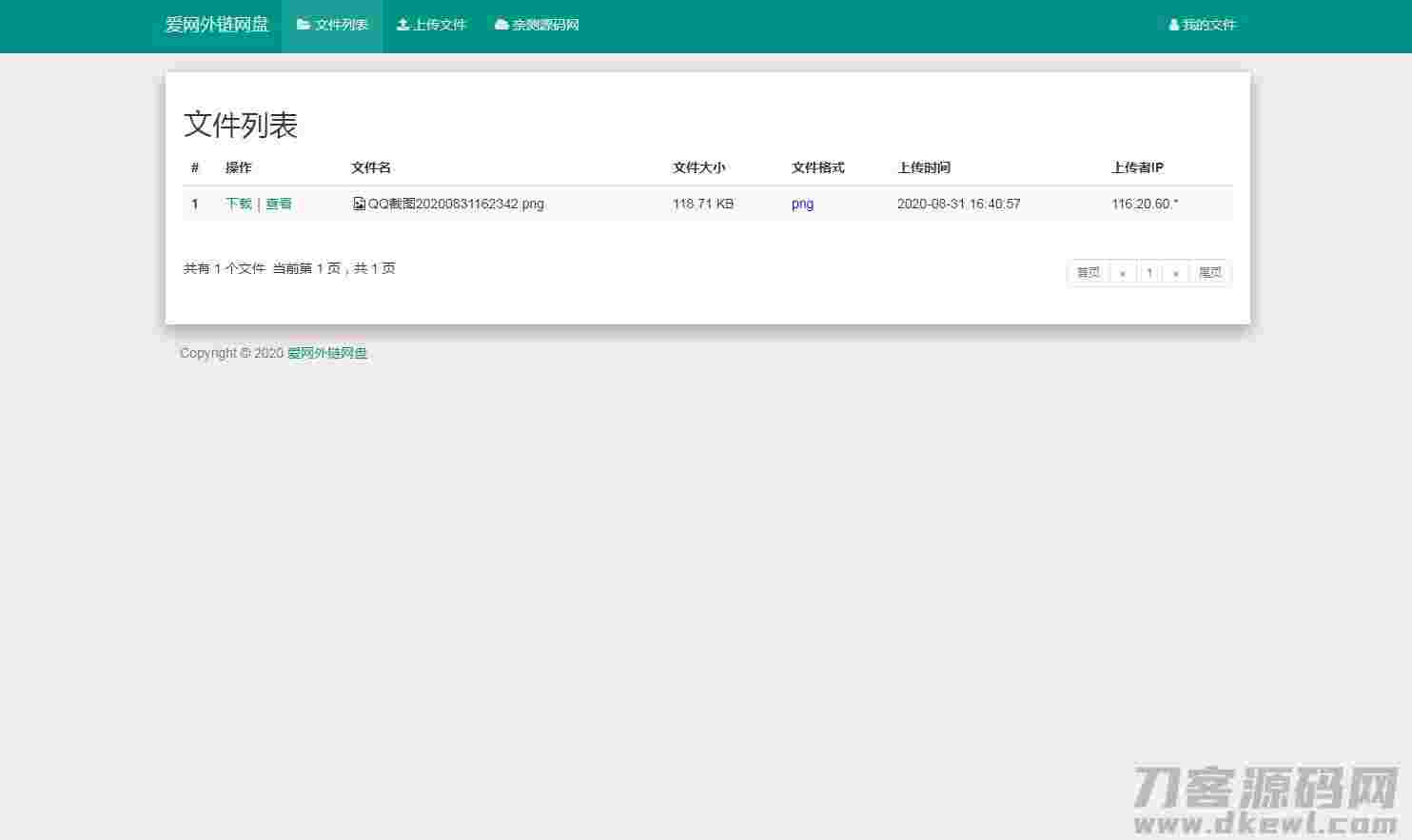This screenshot has height=840, width=1412.
Task: Switch to the 文件列表 tab
Action: coord(332,25)
